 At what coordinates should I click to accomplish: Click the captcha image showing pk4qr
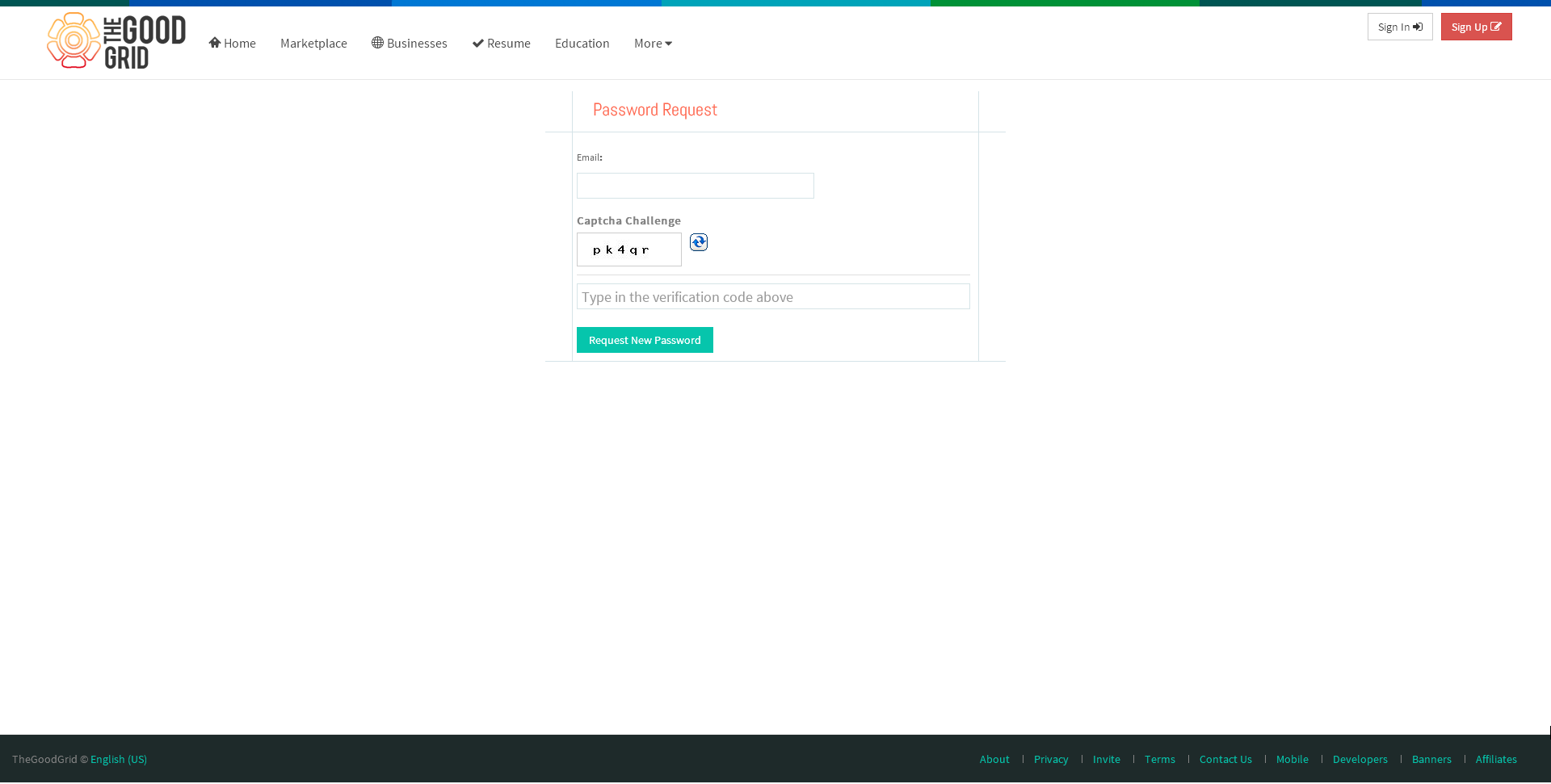(x=629, y=249)
